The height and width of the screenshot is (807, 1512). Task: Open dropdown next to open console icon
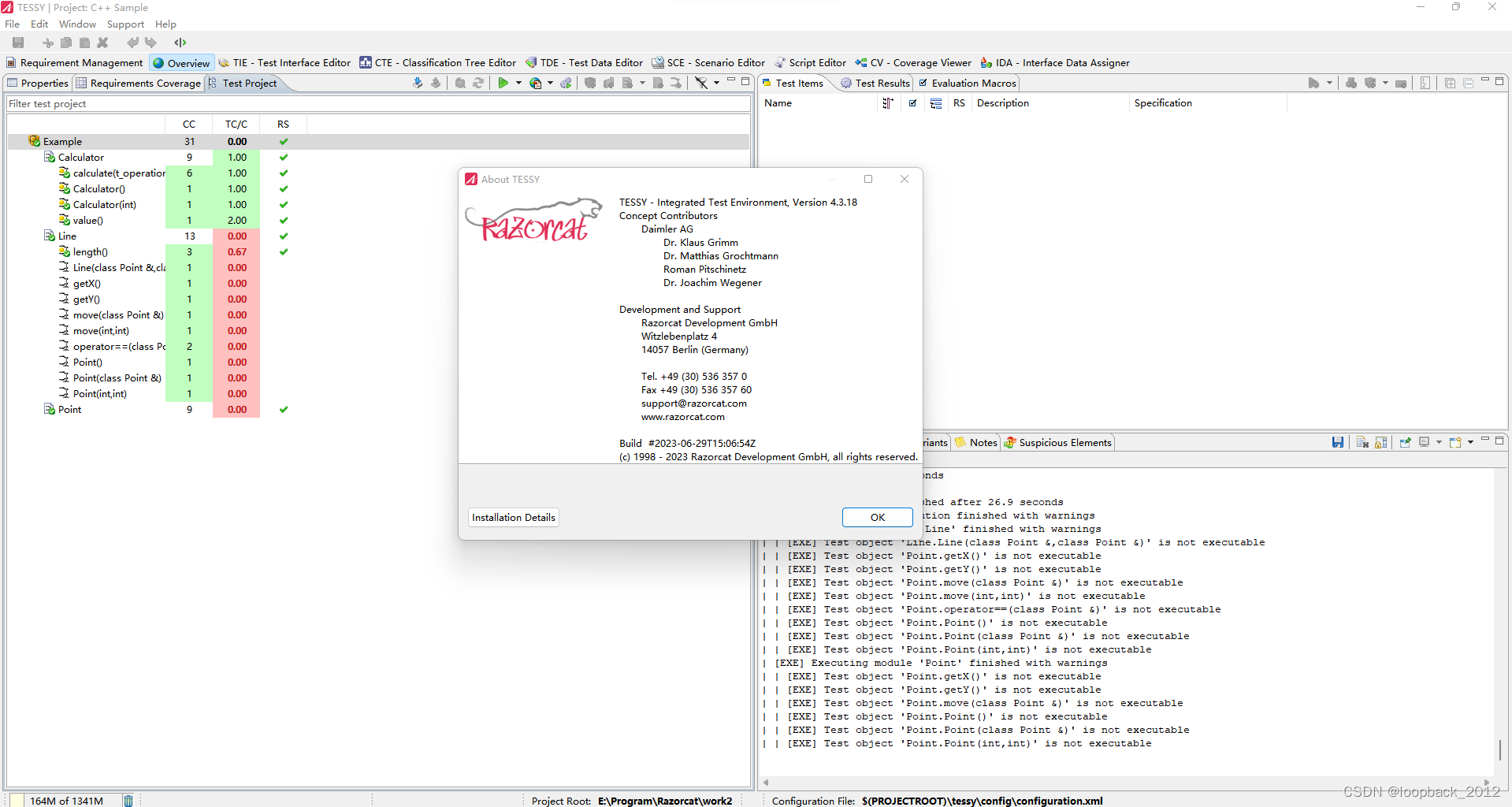1470,442
